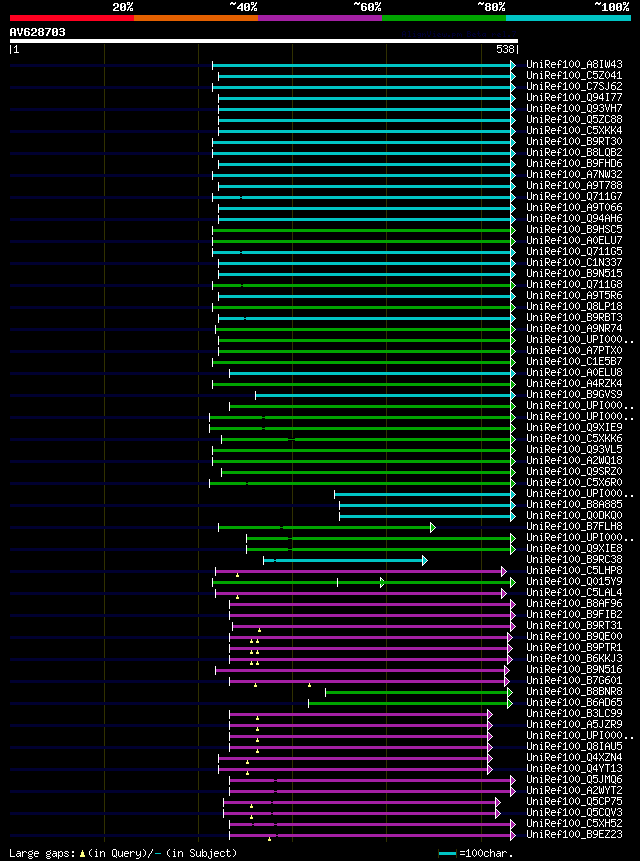Select the UniRef100_Q015Y9 label
This screenshot has height=861, width=640.
point(574,582)
